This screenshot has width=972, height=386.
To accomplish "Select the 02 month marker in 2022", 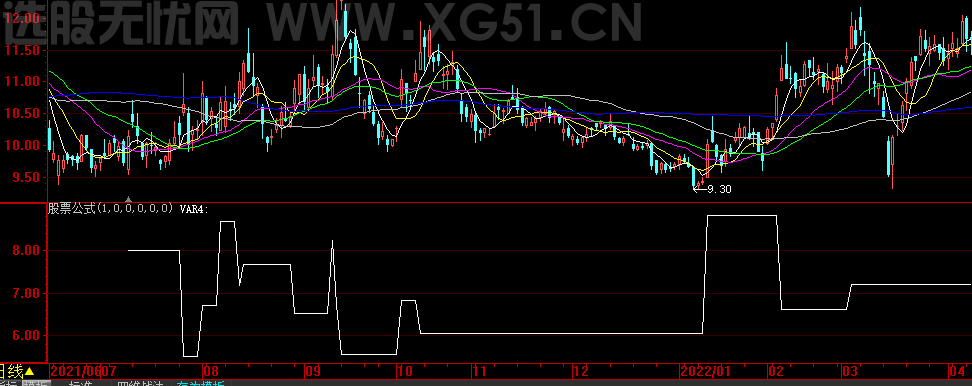I will click(x=776, y=372).
